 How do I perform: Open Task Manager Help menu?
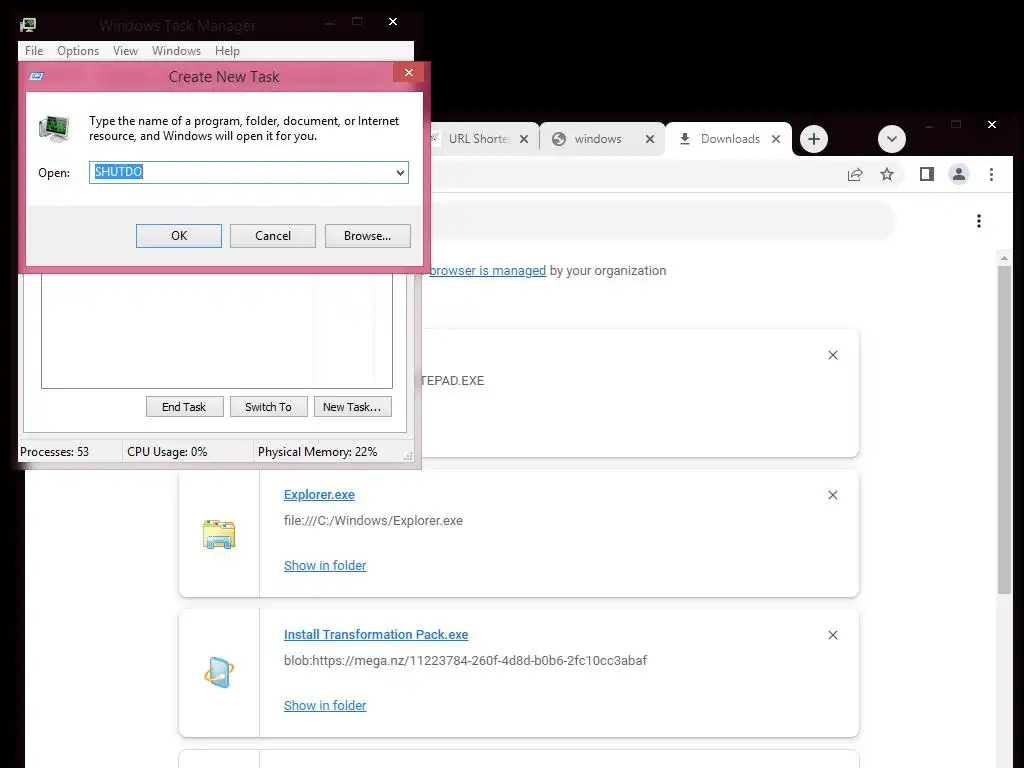click(x=227, y=51)
